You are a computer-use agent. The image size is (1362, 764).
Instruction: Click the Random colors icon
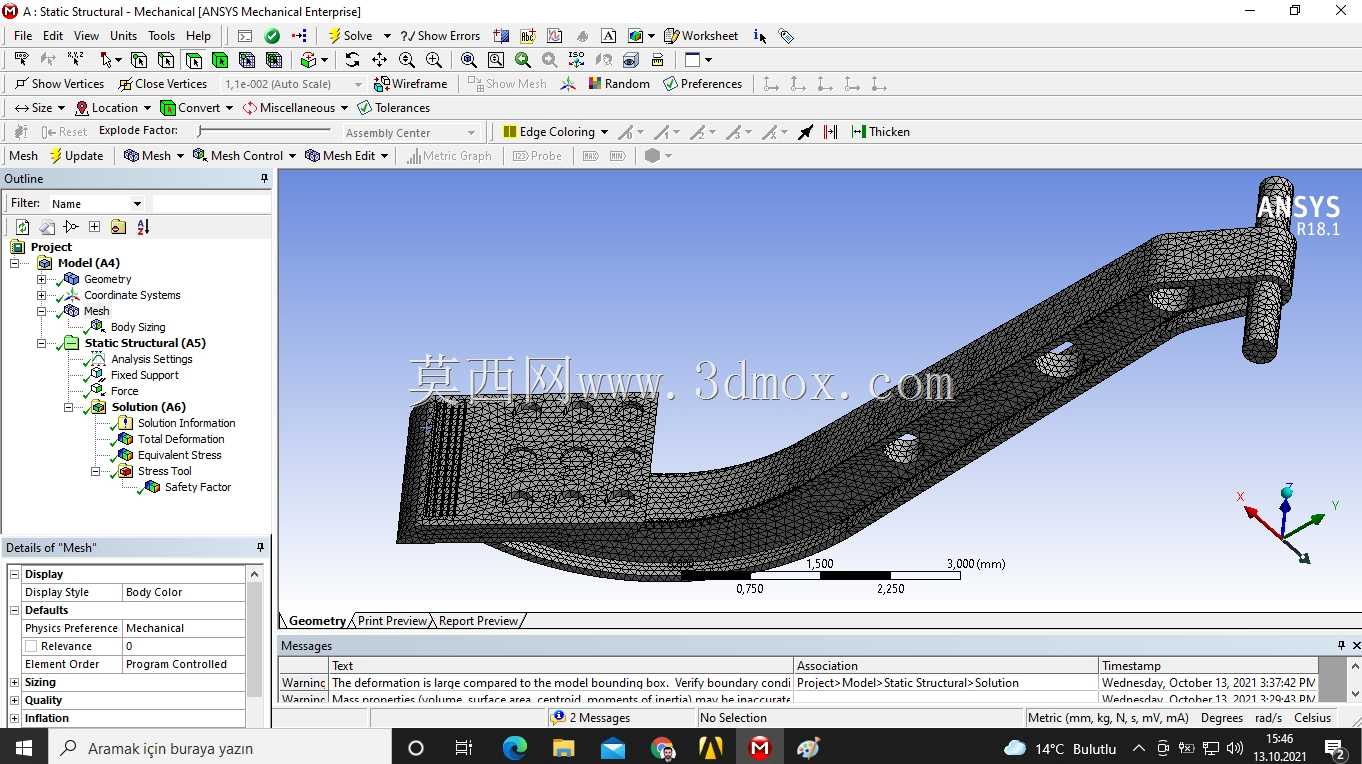[619, 84]
